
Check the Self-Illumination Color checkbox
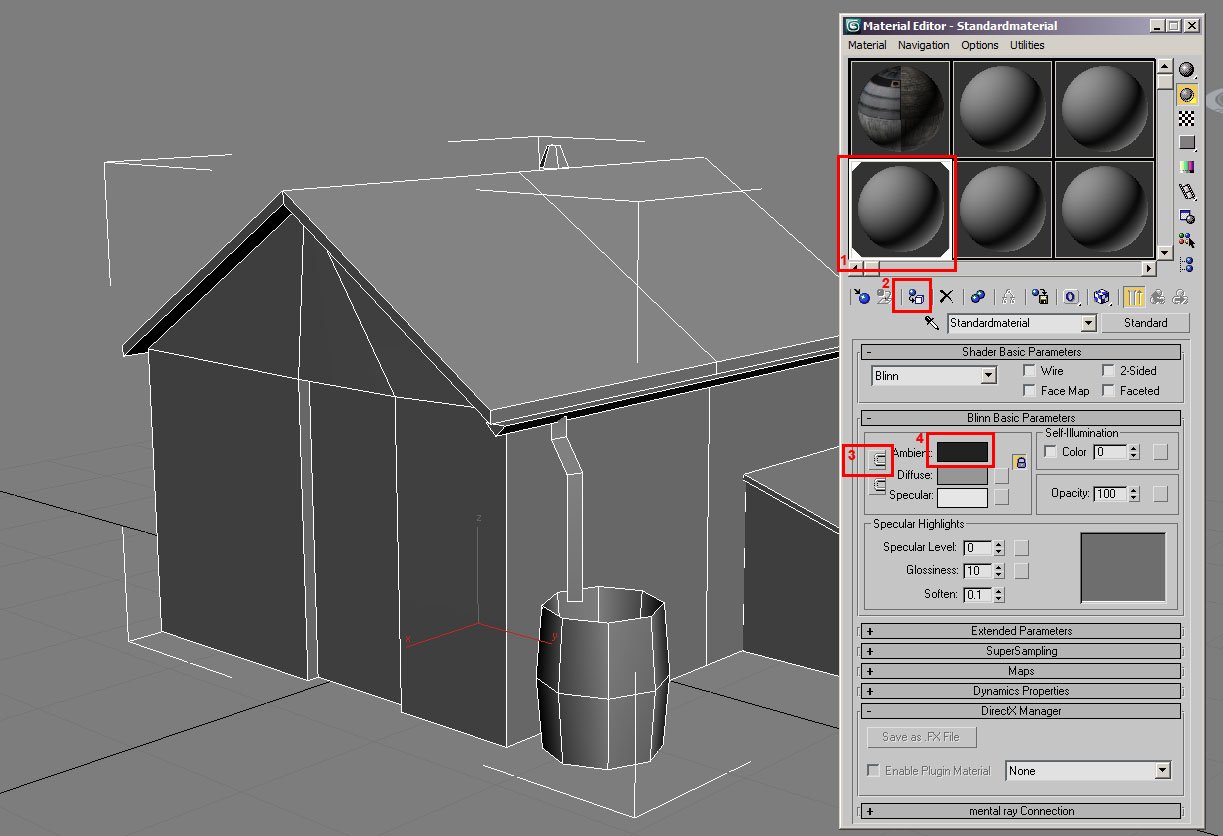click(1050, 452)
